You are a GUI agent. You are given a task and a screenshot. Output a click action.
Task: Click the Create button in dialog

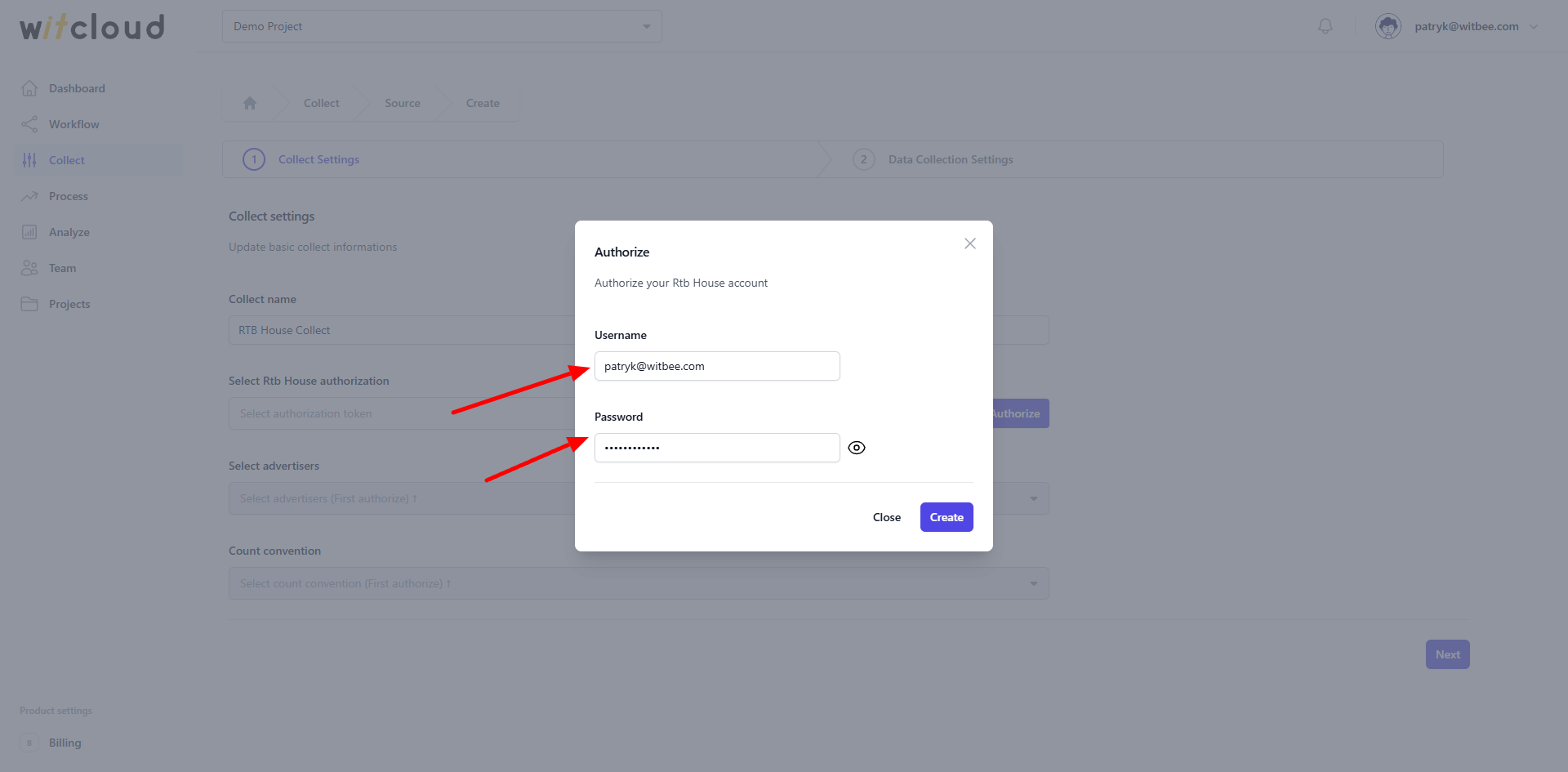(x=947, y=517)
